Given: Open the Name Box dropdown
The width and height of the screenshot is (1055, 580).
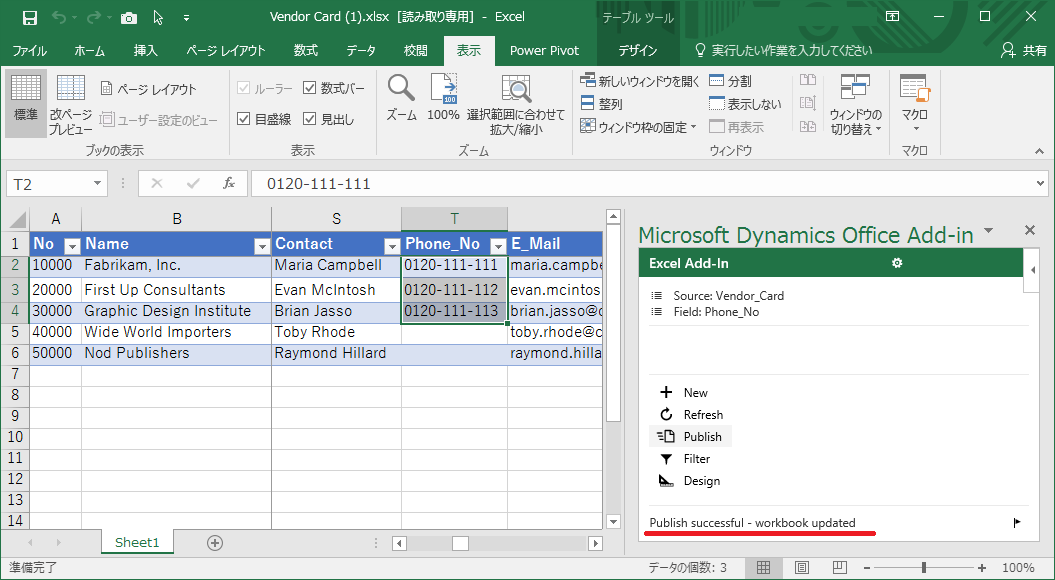Looking at the screenshot, I should point(98,184).
